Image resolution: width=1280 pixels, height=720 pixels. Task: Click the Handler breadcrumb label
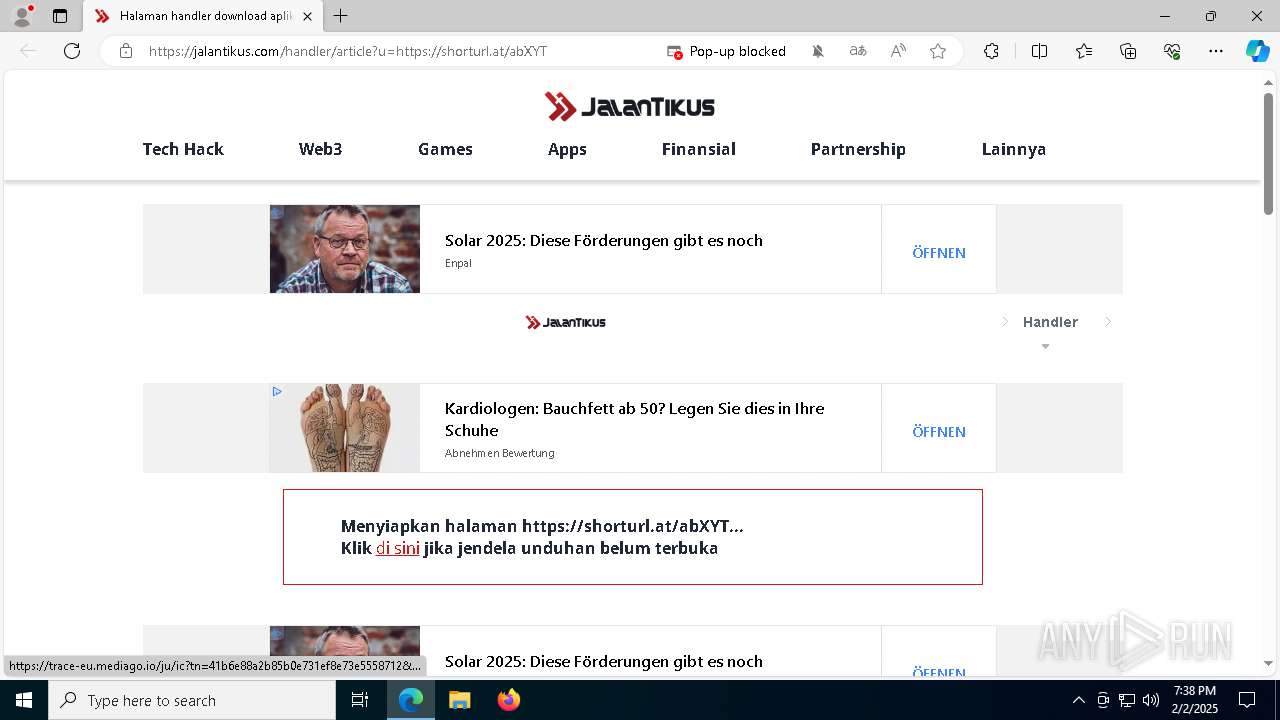1050,322
